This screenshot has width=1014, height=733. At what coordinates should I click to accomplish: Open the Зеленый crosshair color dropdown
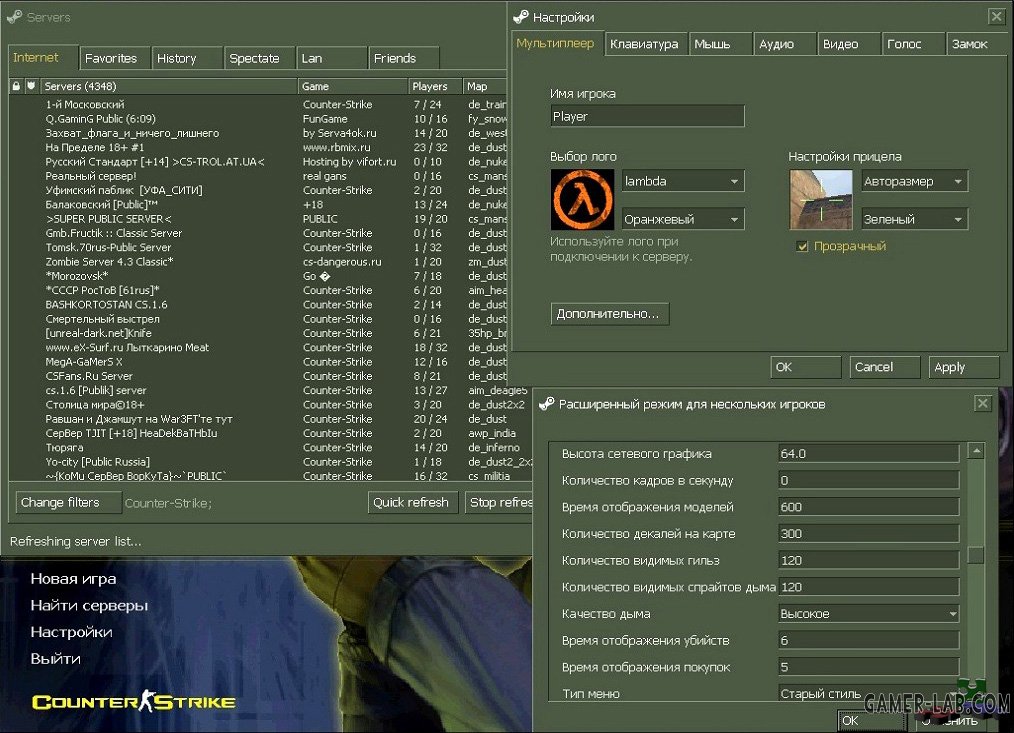click(x=914, y=219)
